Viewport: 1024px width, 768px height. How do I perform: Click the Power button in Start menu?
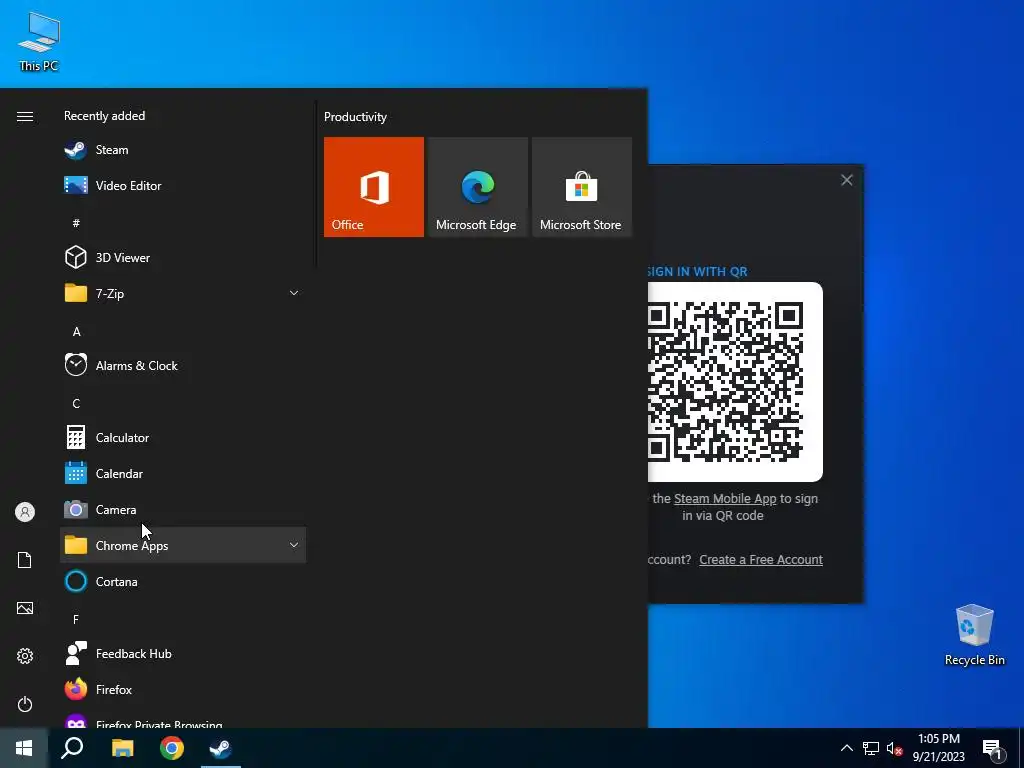pos(25,704)
